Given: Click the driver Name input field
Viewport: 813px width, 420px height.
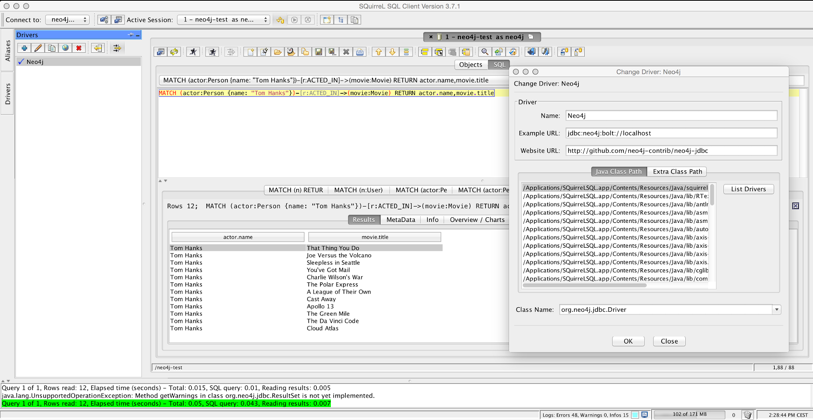Looking at the screenshot, I should (671, 116).
